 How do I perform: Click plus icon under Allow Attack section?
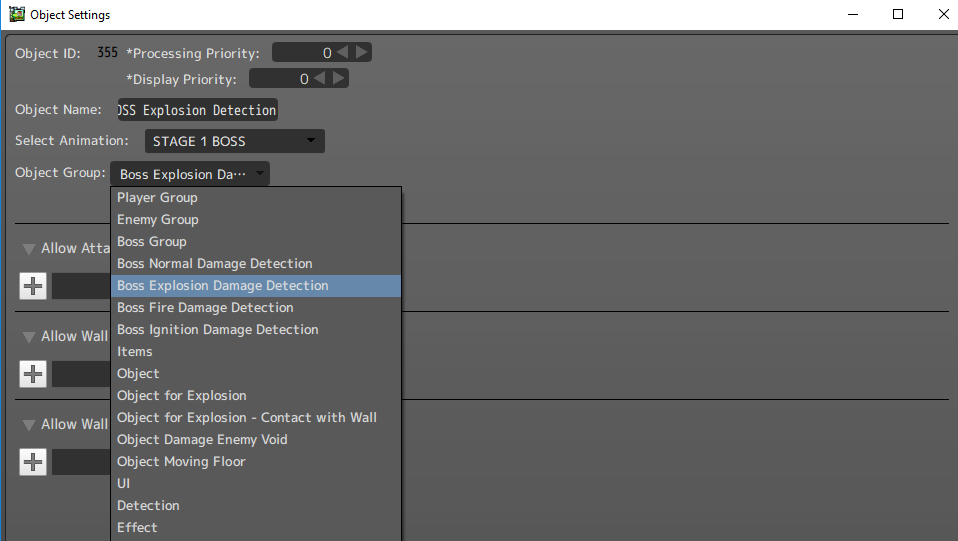(33, 286)
